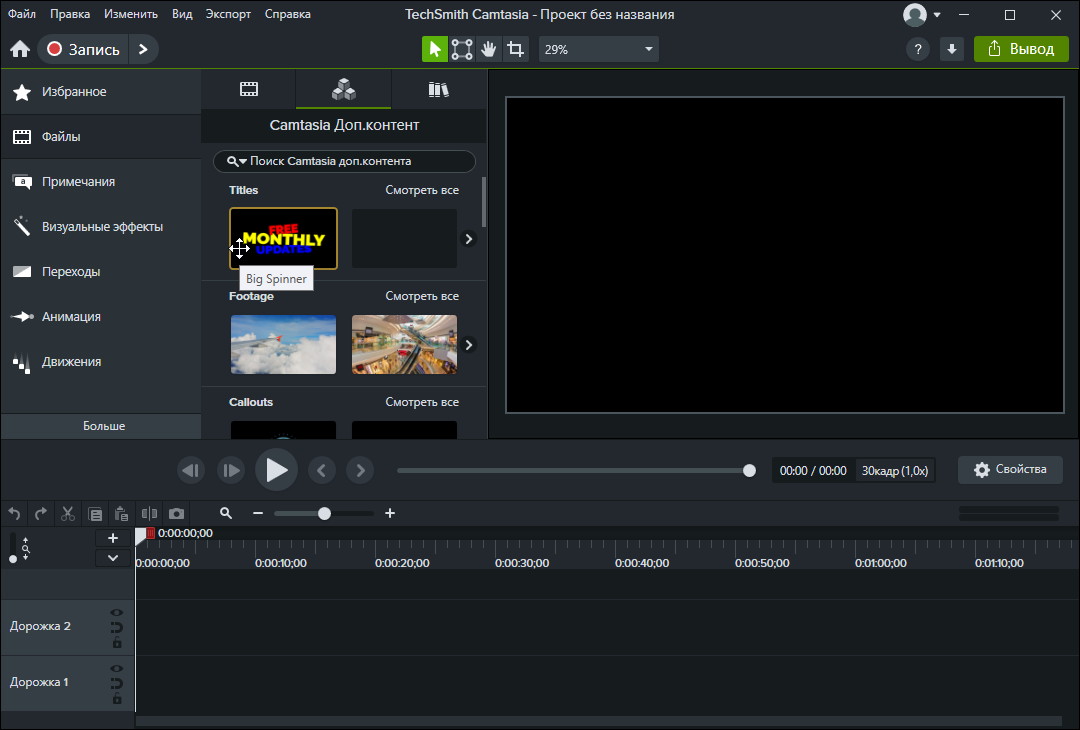Click the timeline zoom magnifier icon

226,513
